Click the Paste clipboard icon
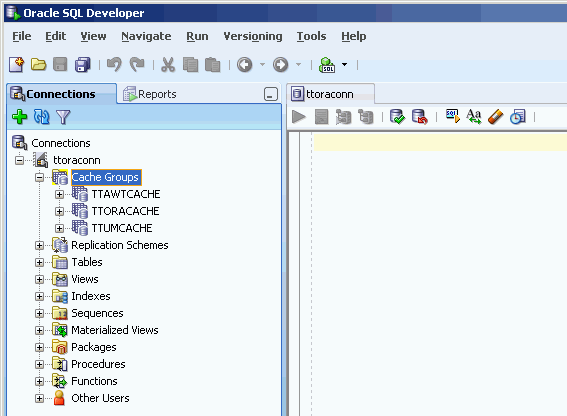 213,65
